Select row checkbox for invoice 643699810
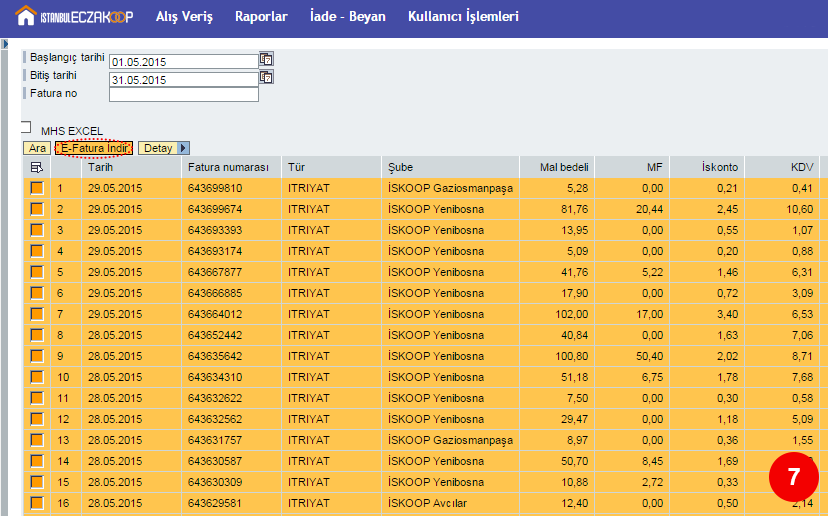The width and height of the screenshot is (828, 516). (37, 188)
